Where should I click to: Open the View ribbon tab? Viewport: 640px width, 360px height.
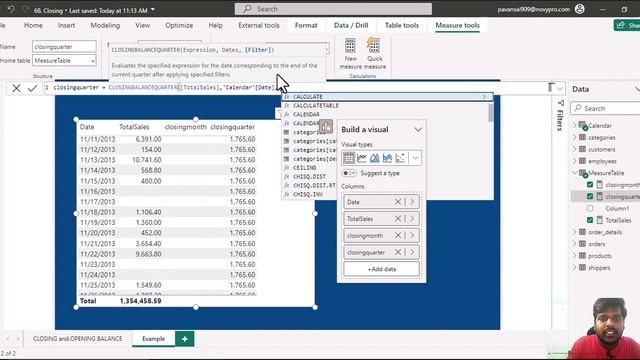pyautogui.click(x=142, y=25)
